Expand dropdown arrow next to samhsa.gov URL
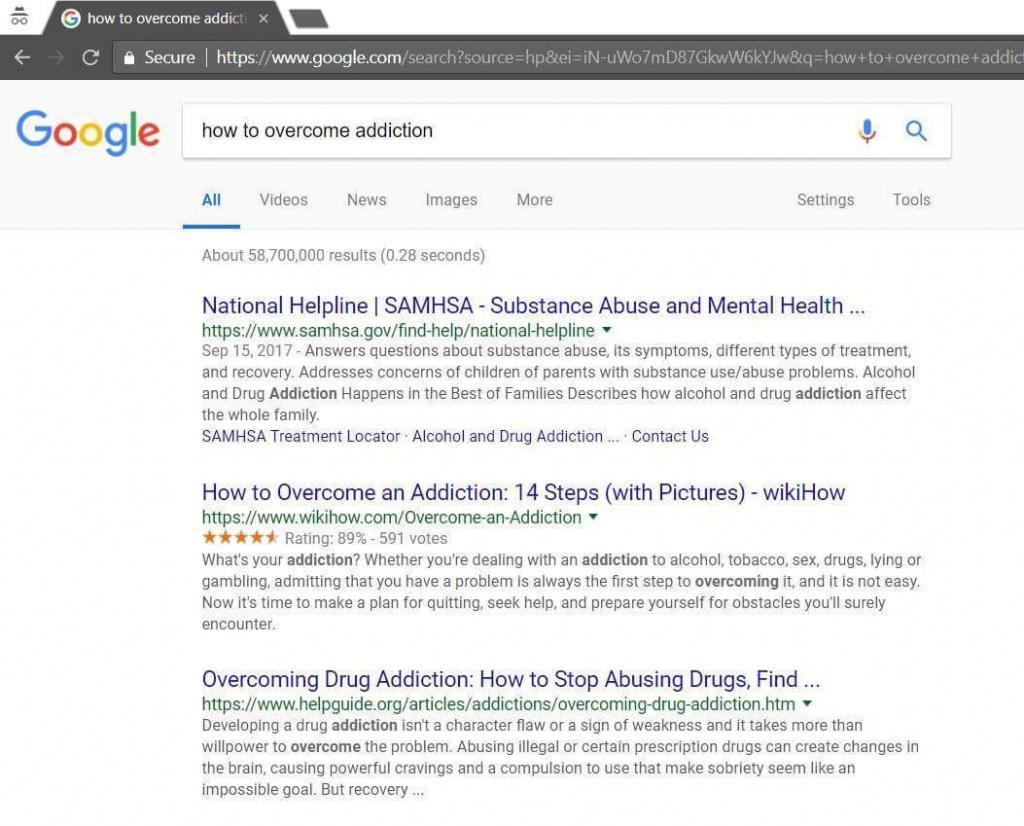Viewport: 1024px width, 826px height. [x=607, y=330]
